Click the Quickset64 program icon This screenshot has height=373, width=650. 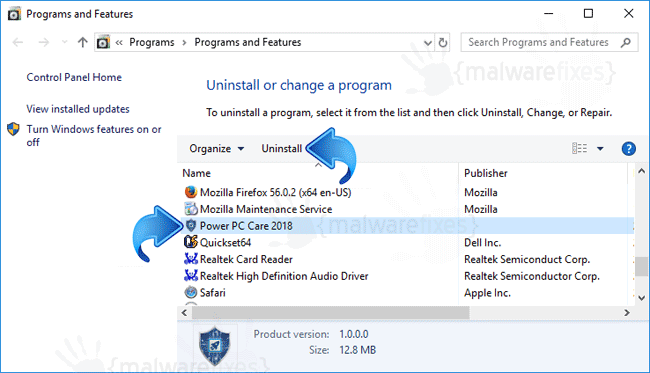(x=191, y=242)
